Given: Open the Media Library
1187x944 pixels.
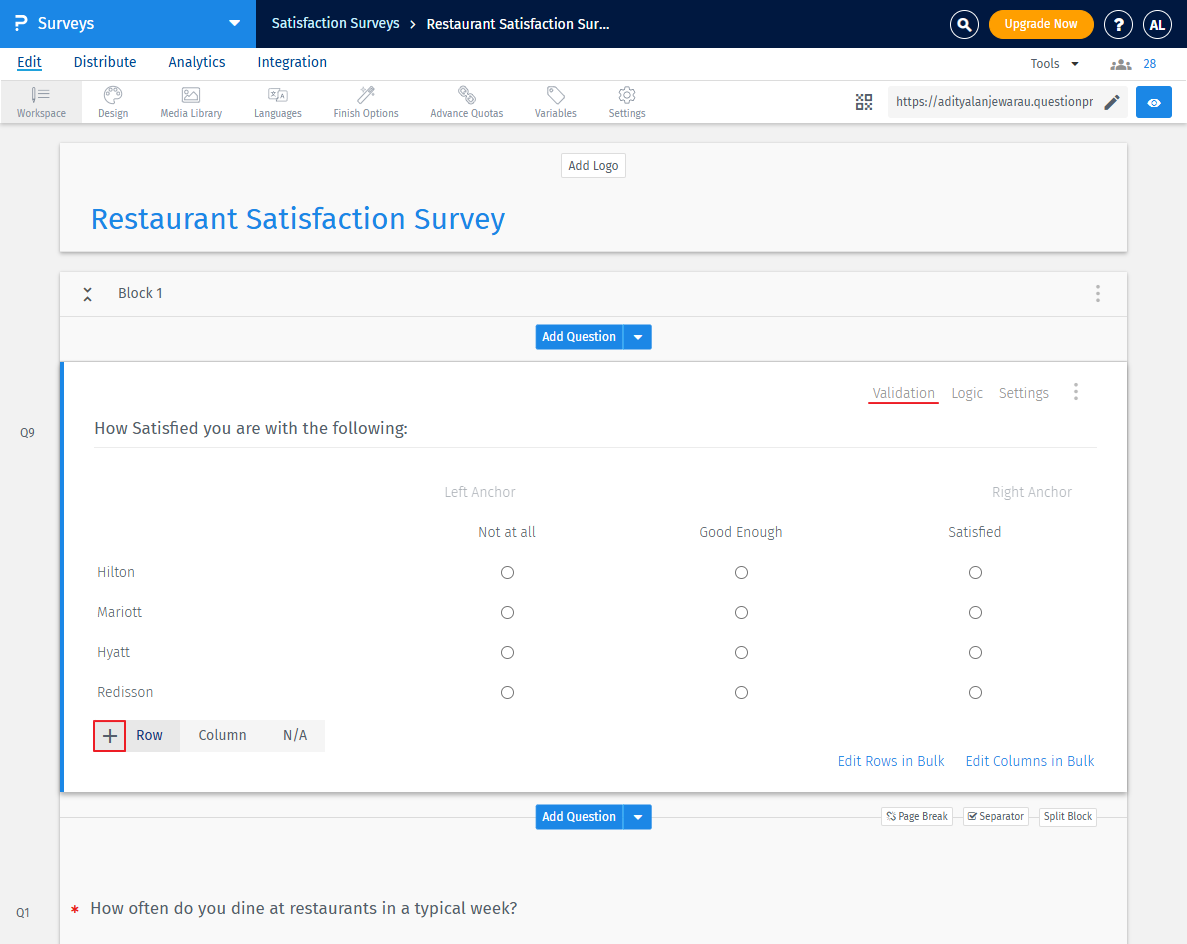Looking at the screenshot, I should pyautogui.click(x=190, y=101).
